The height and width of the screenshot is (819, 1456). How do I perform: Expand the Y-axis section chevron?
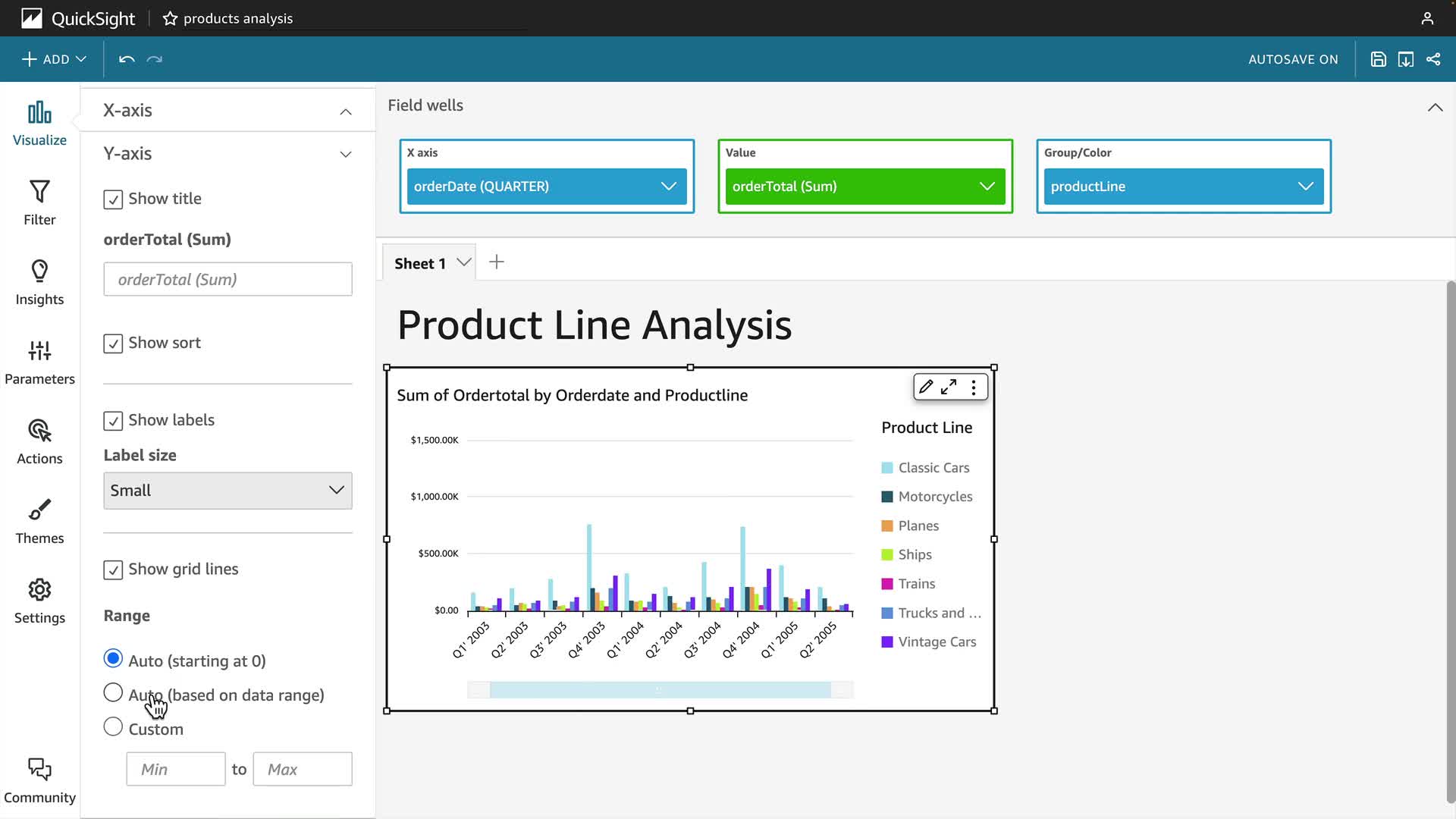point(346,154)
